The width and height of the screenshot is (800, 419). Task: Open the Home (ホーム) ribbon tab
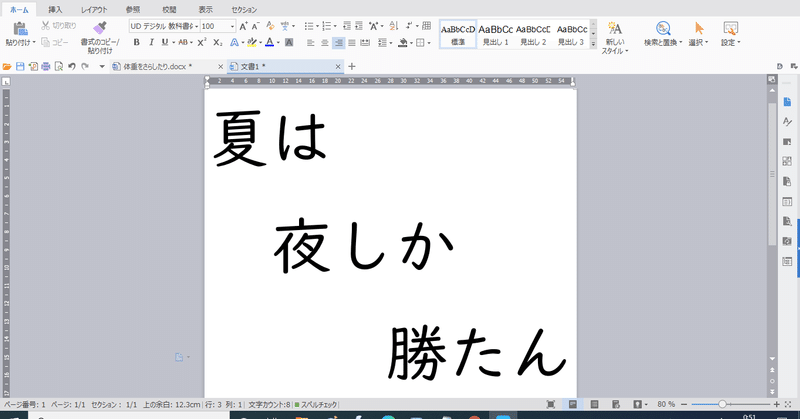[19, 10]
